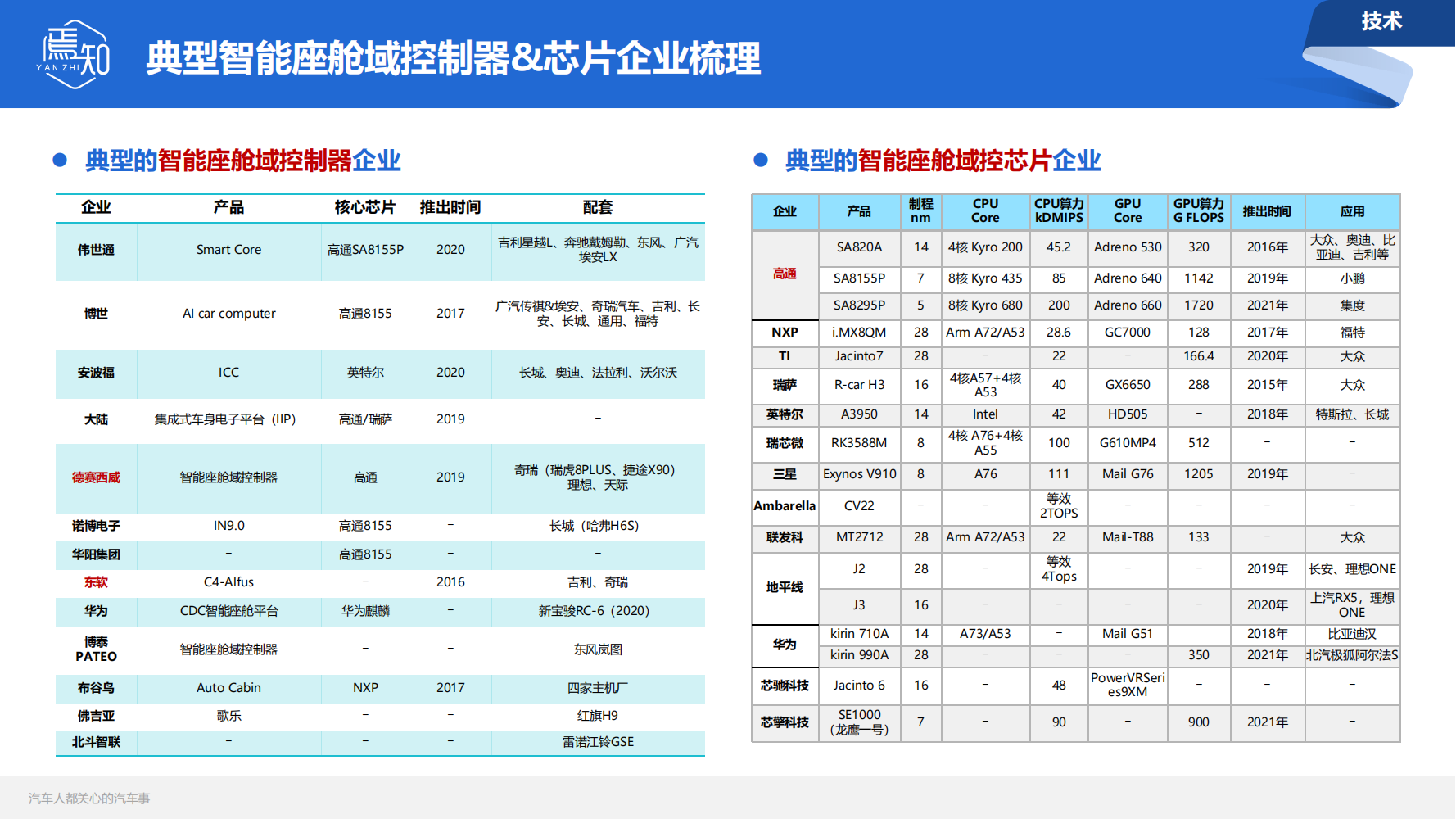Click the 特斯拉、长城 cell

(1352, 414)
